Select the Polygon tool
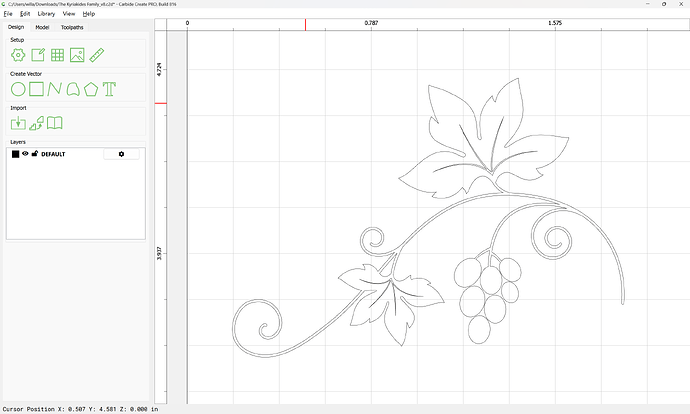The width and height of the screenshot is (690, 414). coord(91,89)
